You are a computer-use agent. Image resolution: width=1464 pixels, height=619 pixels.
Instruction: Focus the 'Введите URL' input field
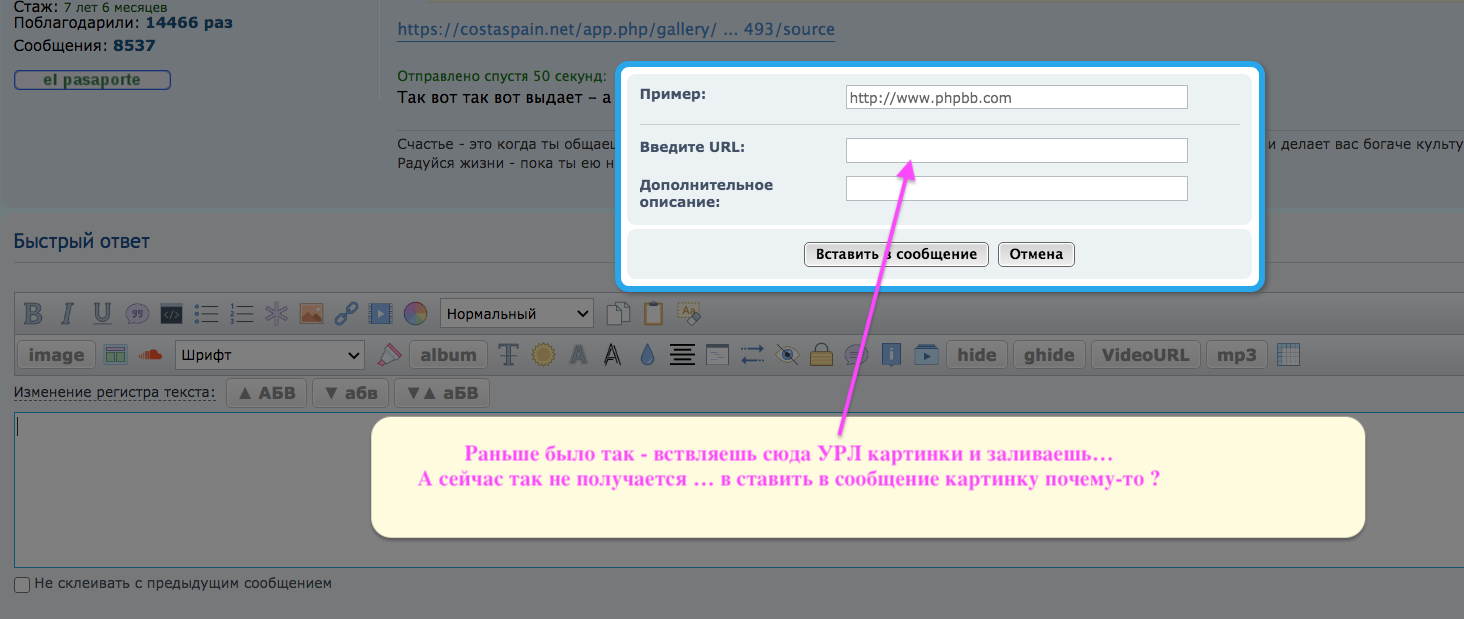coord(1016,150)
